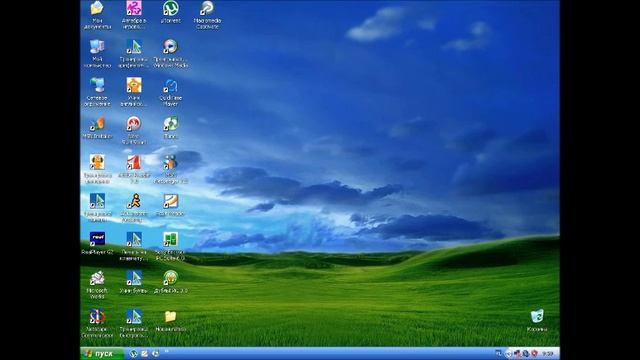Select the orange headphones character icon
Viewport: 640px width, 360px height.
pyautogui.click(x=97, y=162)
